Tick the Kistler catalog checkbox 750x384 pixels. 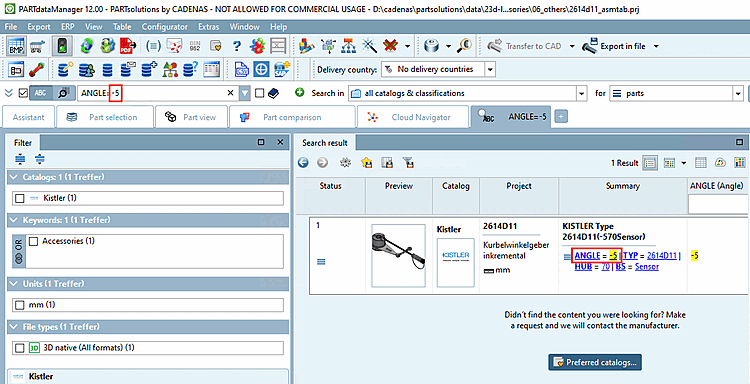coord(20,198)
